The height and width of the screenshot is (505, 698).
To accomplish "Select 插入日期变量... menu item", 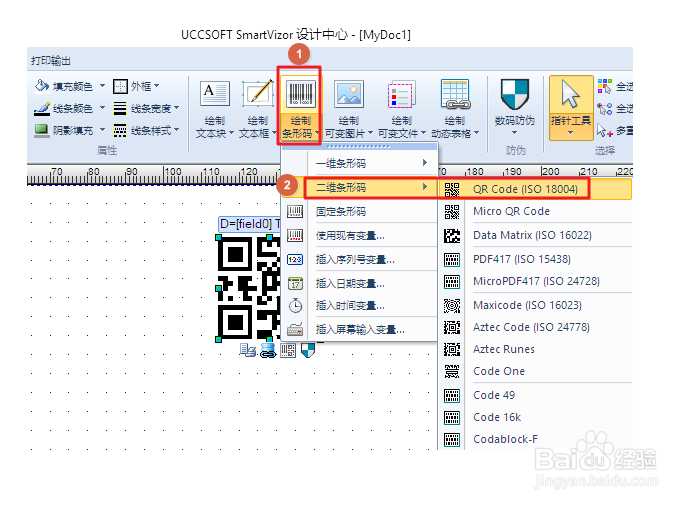I will [360, 283].
